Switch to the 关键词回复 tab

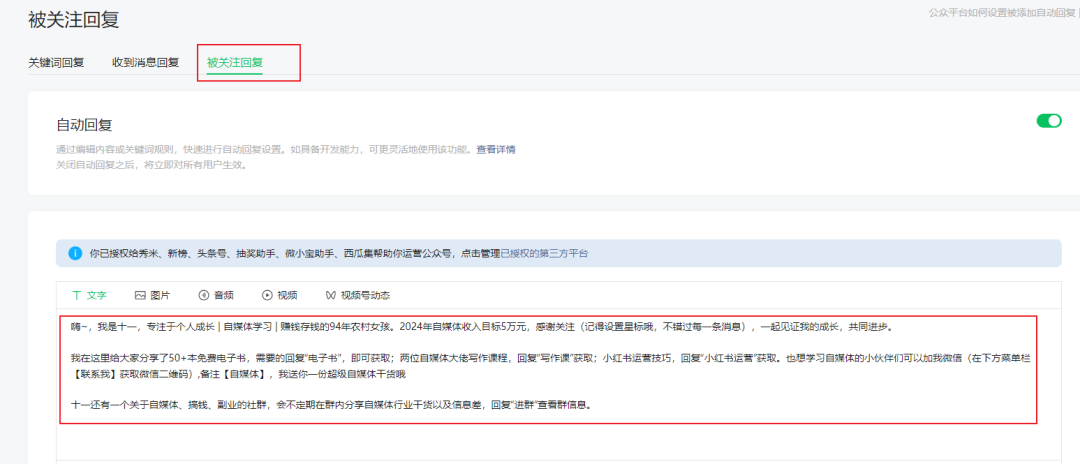[56, 63]
